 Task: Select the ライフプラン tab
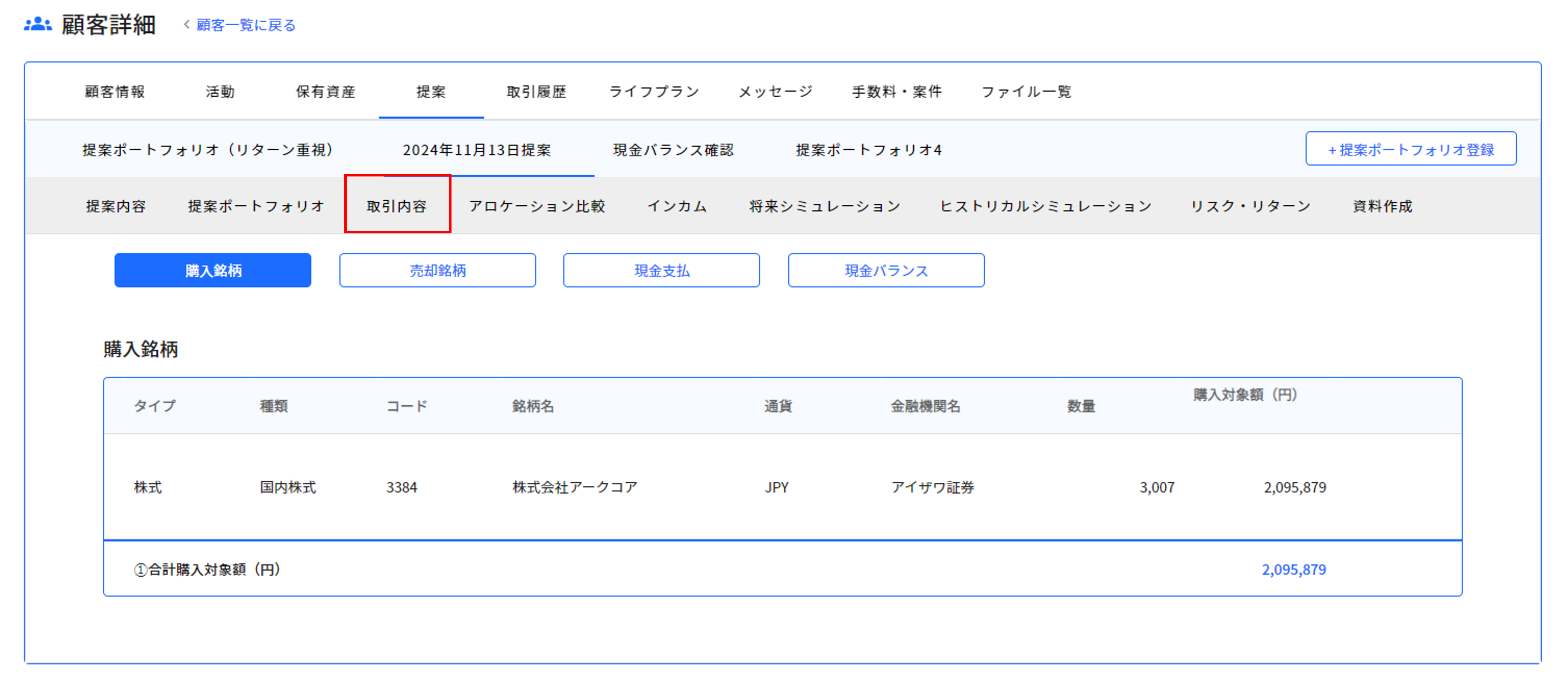point(654,92)
